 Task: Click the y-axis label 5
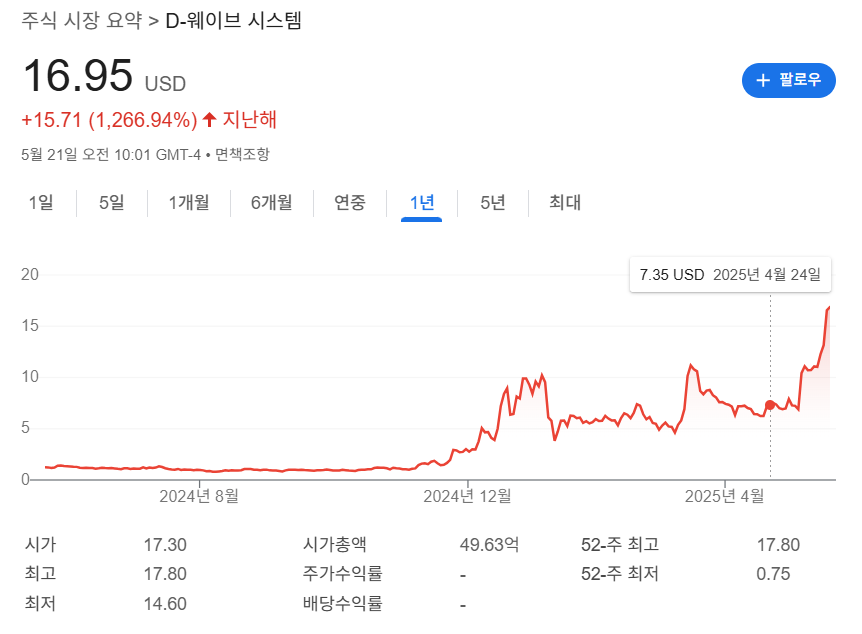click(25, 428)
